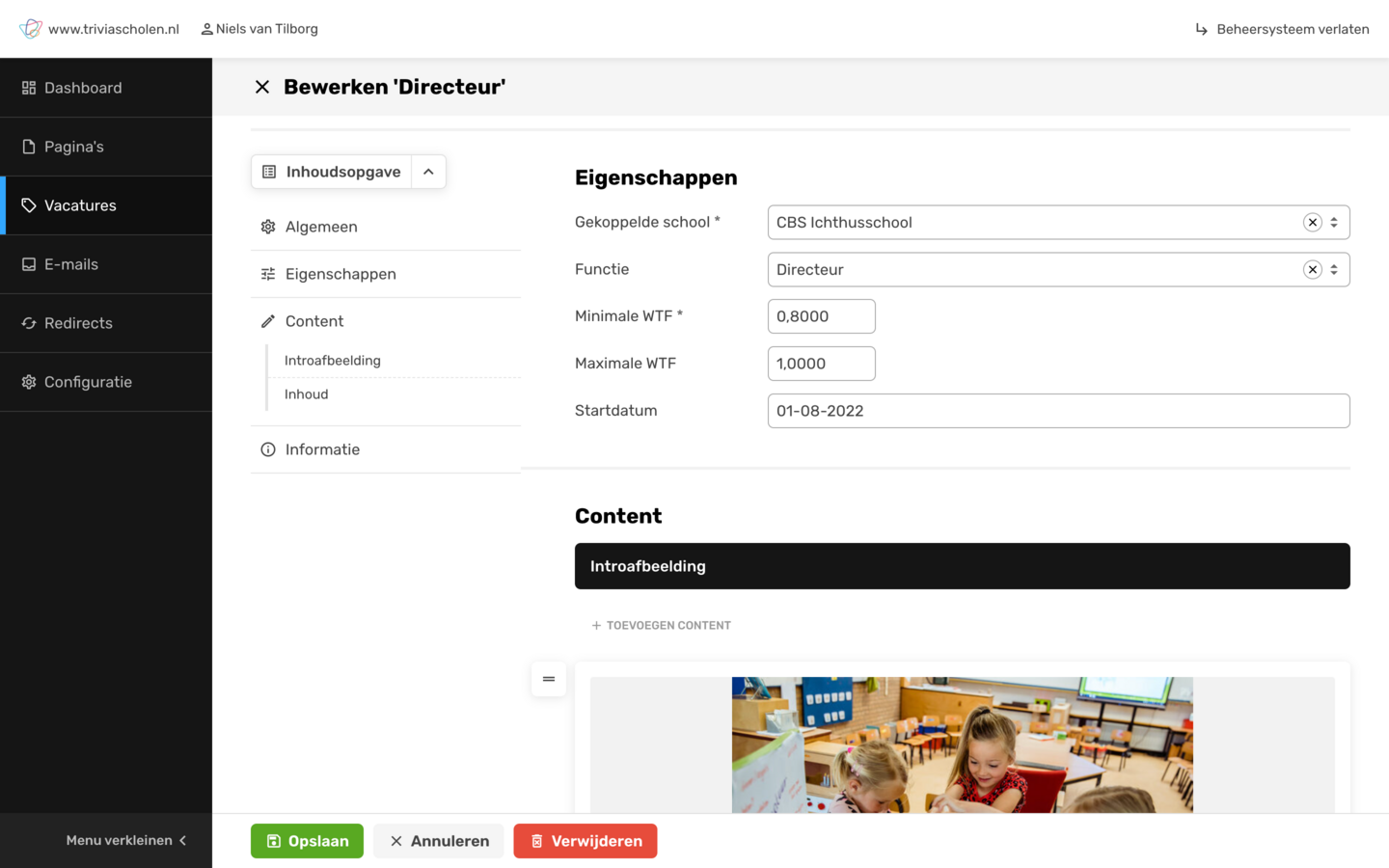Open the Functie dropdown arrows
Screen dimensions: 1389x868
pos(1334,270)
